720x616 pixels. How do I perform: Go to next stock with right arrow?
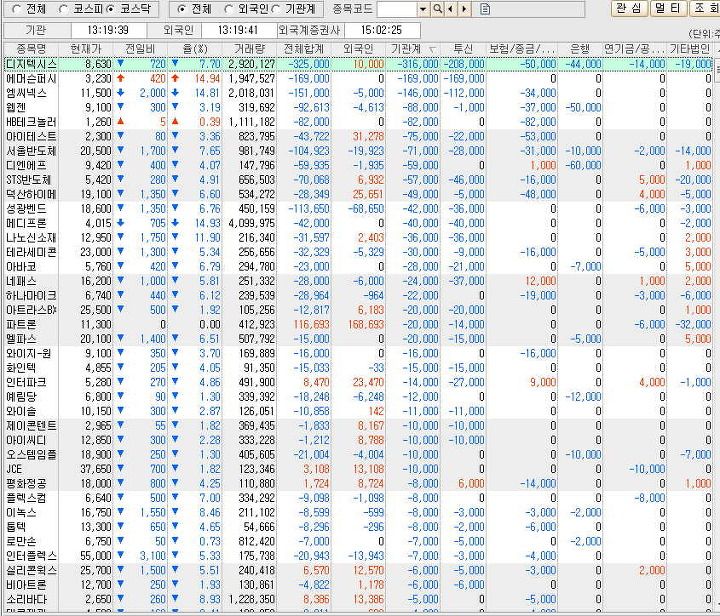[x=465, y=9]
